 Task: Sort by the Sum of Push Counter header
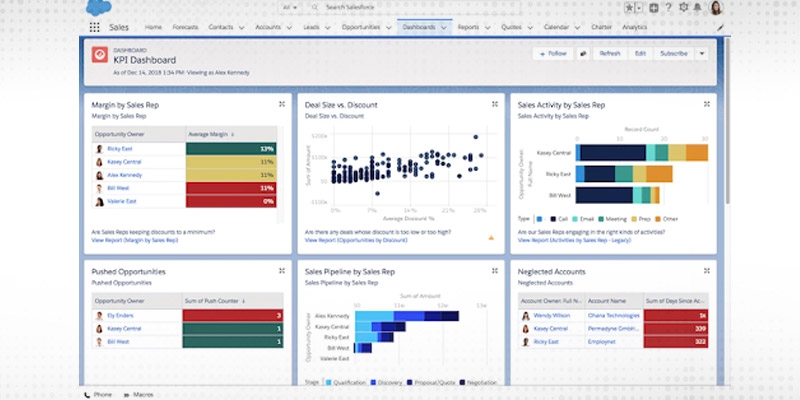(233, 301)
